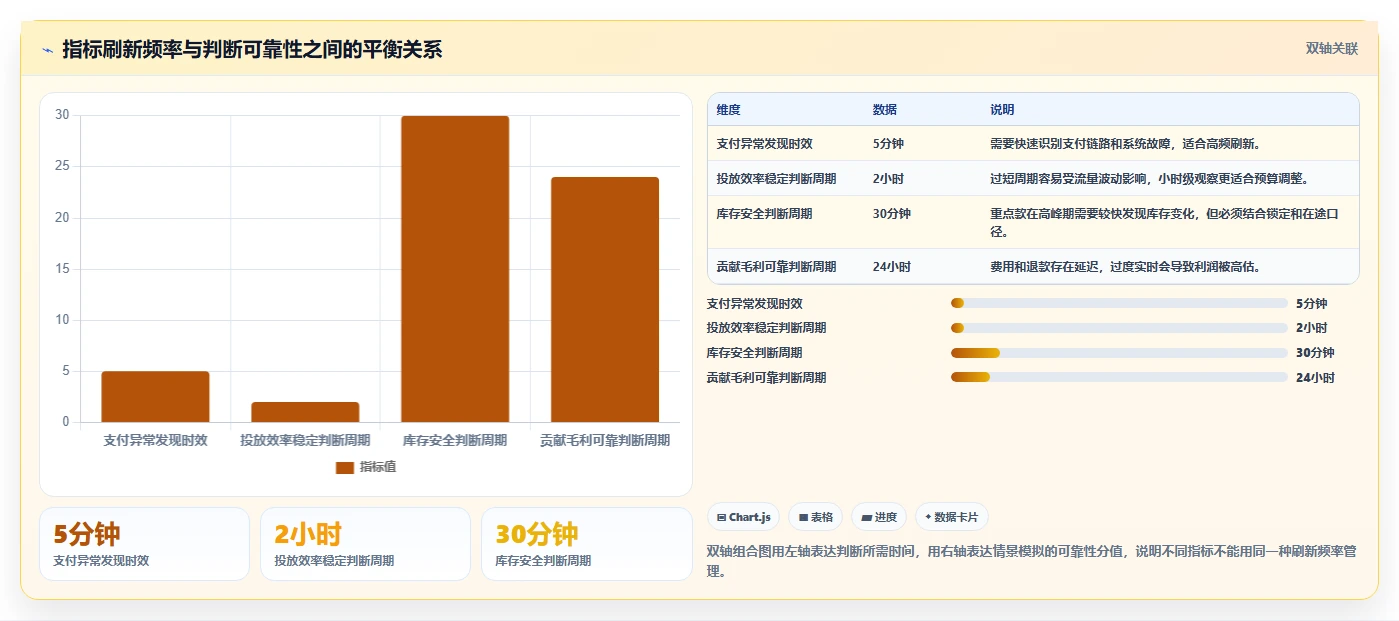Click the 2小时 value in table
Viewport: 1399px width, 621px height.
point(888,178)
